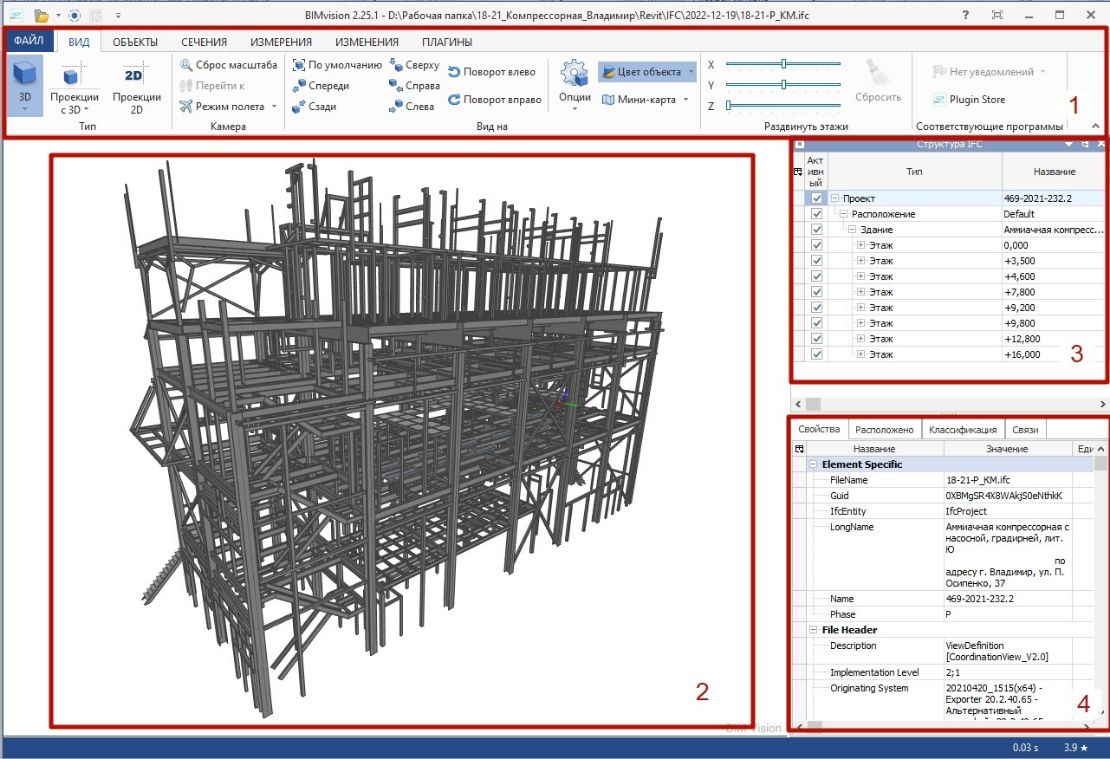Expand the floor +3,500 tree node
The height and width of the screenshot is (759, 1110).
coord(860,261)
